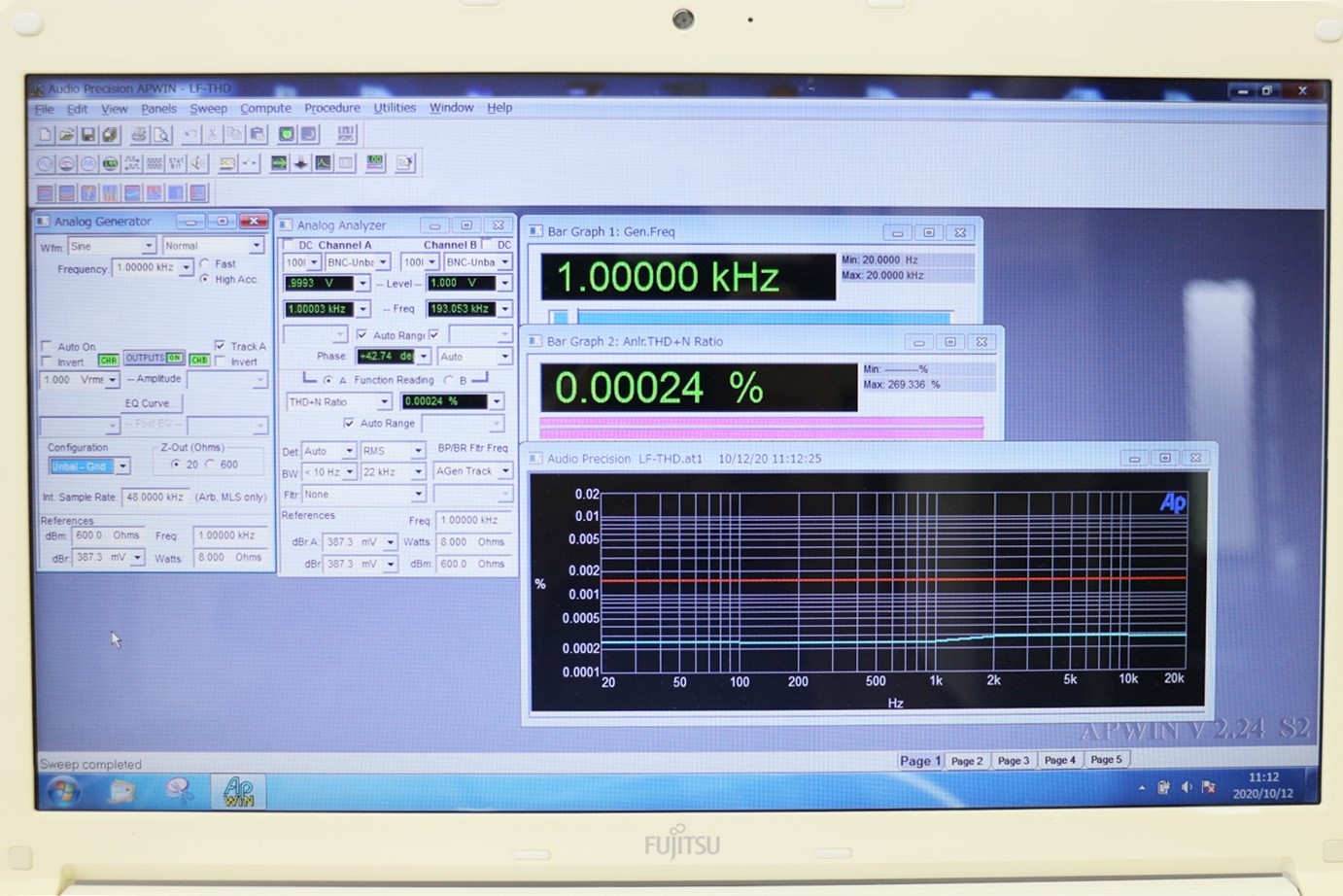The width and height of the screenshot is (1343, 896).
Task: Click the Save All stacked disks icon
Action: tap(110, 134)
